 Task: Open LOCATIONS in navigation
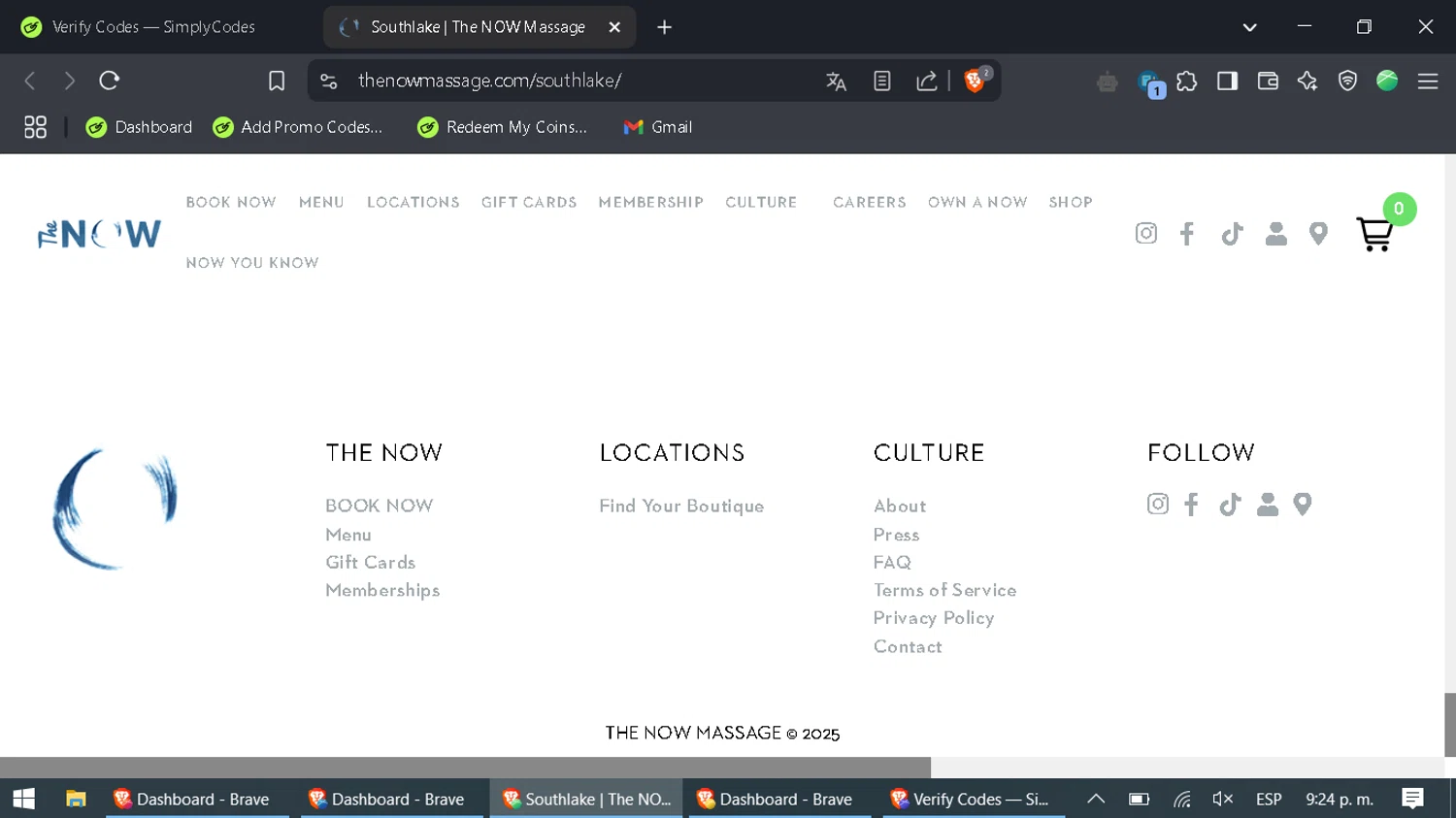(x=414, y=202)
